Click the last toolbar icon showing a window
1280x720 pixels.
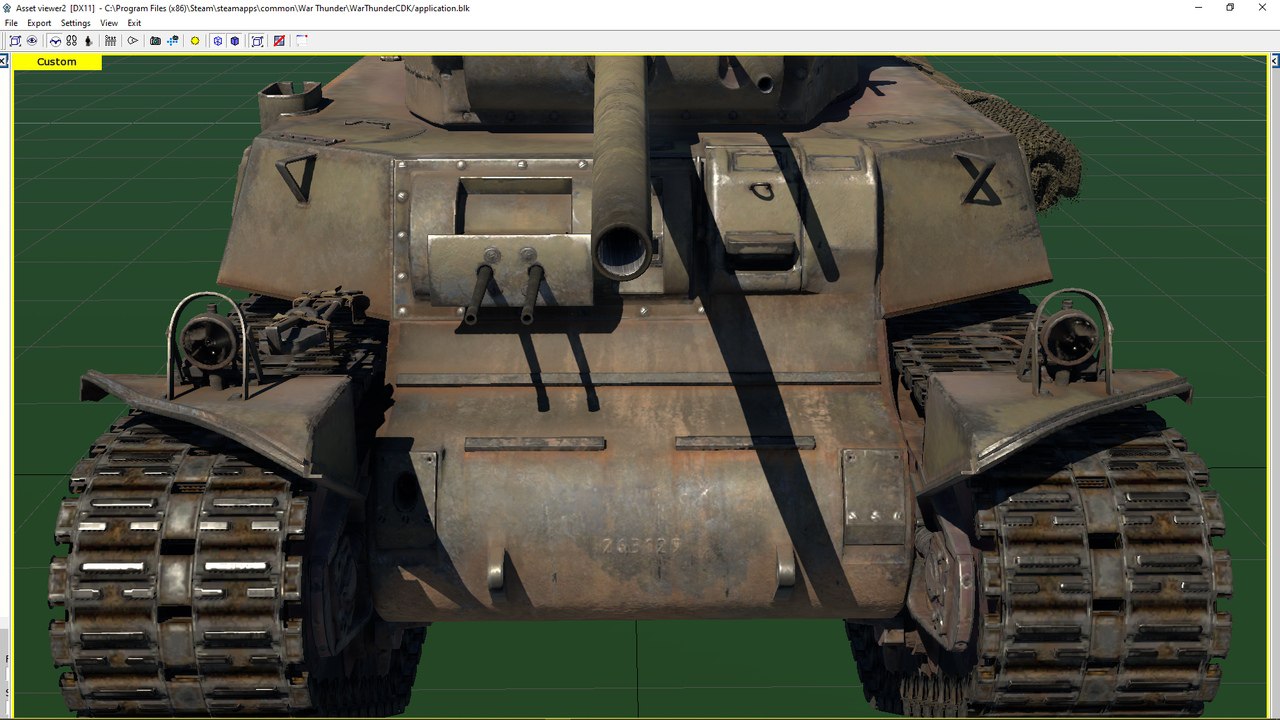pos(301,41)
